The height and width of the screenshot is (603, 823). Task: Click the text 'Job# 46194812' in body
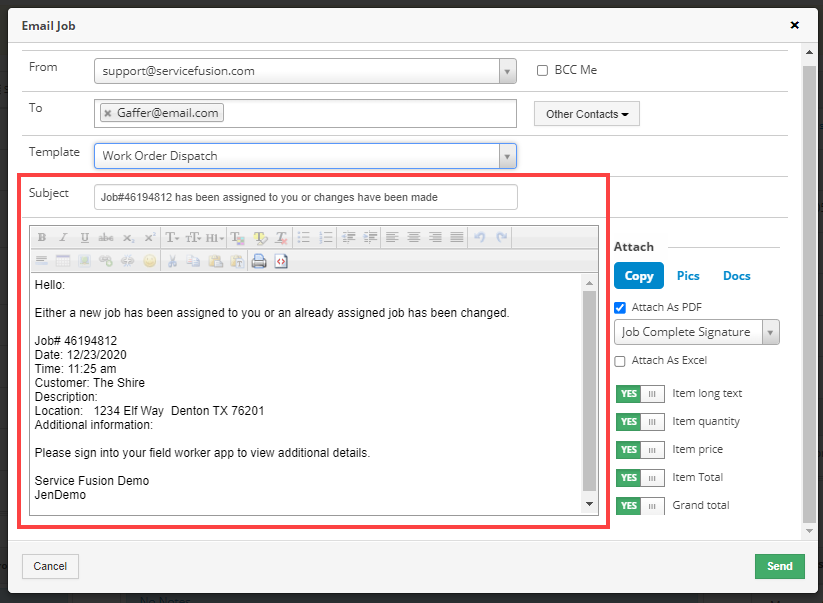(x=76, y=341)
